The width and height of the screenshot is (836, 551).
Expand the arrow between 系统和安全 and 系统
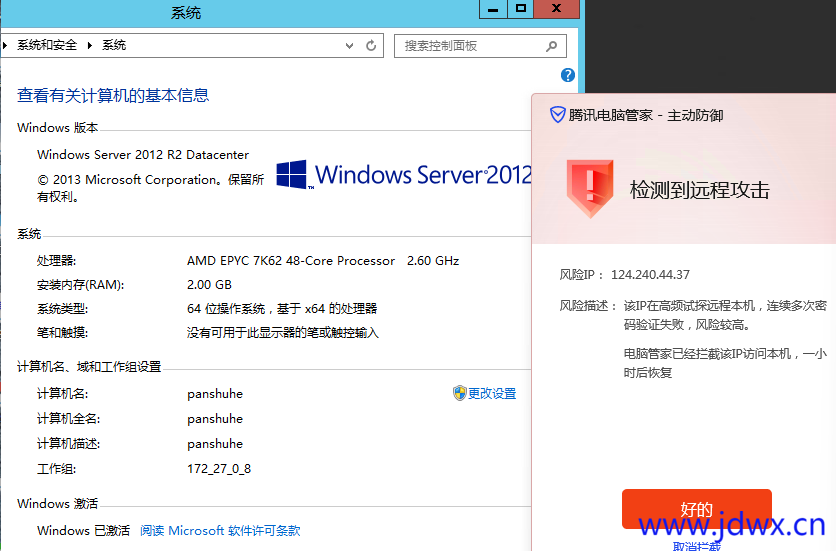point(90,45)
